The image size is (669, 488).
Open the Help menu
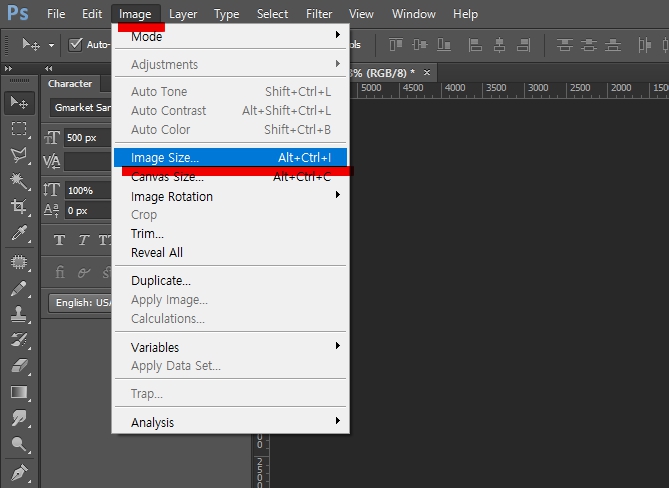pyautogui.click(x=465, y=14)
